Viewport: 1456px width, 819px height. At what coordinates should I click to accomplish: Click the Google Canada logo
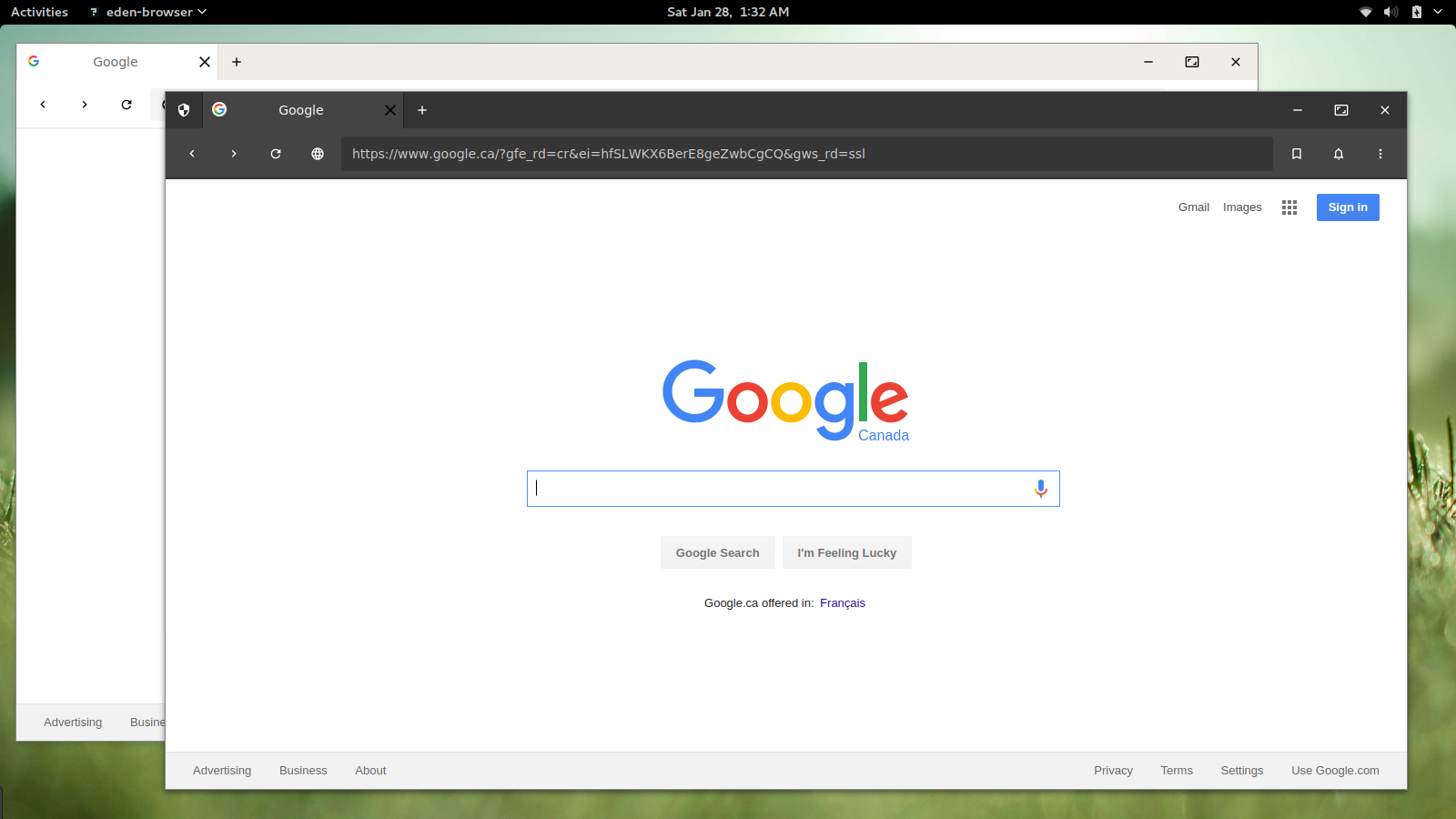pyautogui.click(x=786, y=400)
